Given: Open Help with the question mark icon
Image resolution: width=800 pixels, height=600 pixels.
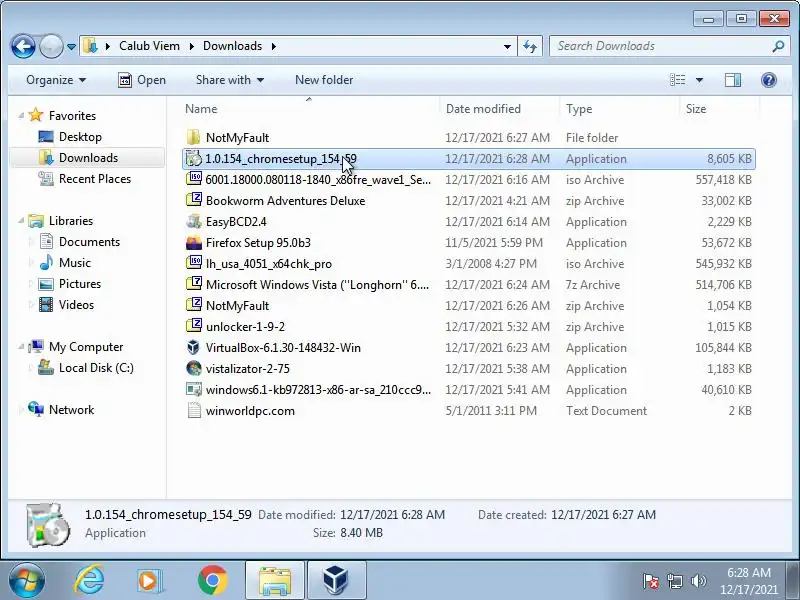Looking at the screenshot, I should click(x=768, y=80).
